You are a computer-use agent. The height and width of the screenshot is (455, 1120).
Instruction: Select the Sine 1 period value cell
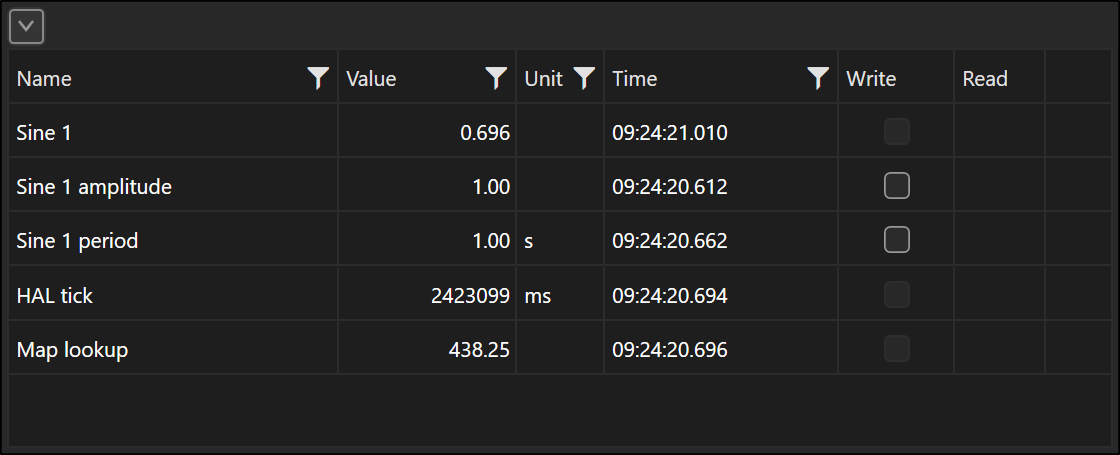(x=427, y=241)
